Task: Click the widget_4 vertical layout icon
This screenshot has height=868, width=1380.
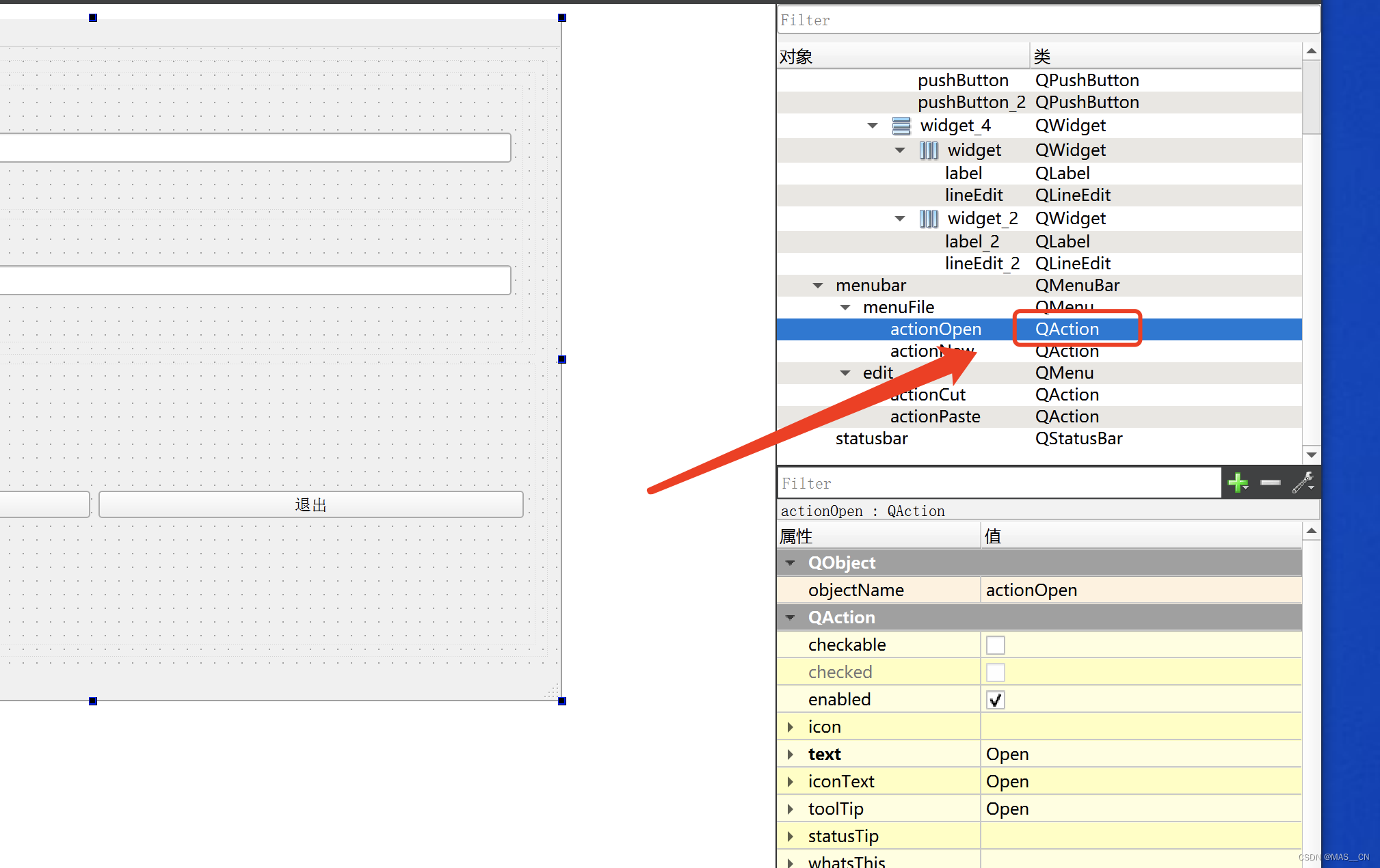Action: click(x=901, y=126)
